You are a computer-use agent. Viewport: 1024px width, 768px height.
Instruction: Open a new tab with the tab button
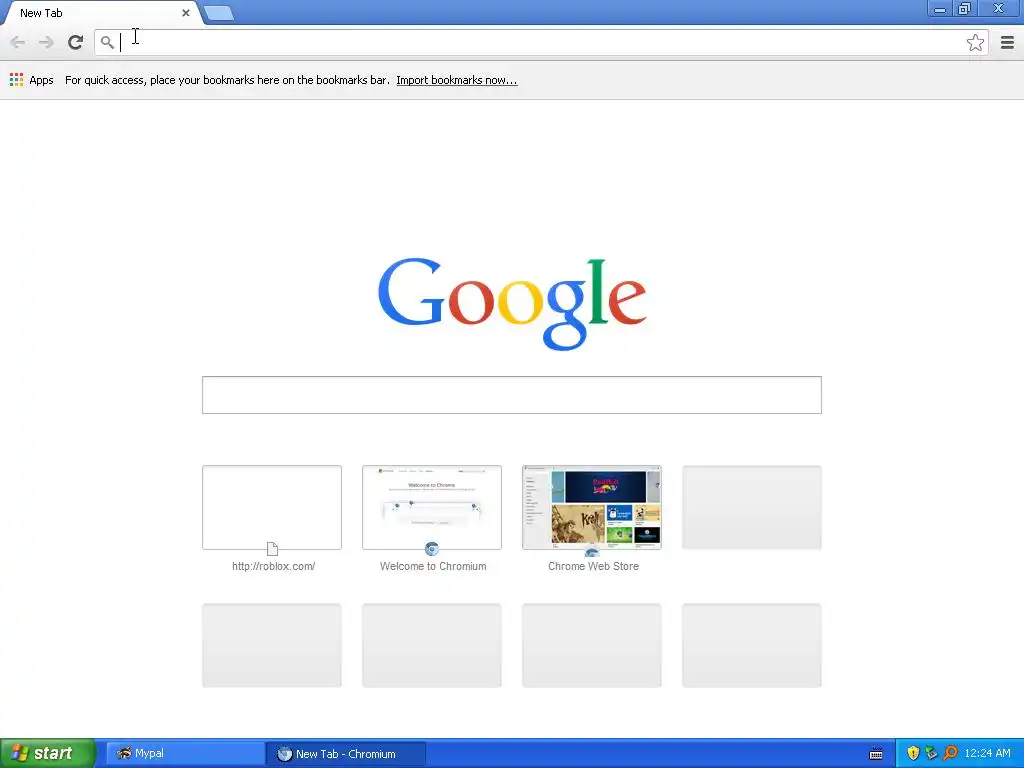[x=219, y=13]
